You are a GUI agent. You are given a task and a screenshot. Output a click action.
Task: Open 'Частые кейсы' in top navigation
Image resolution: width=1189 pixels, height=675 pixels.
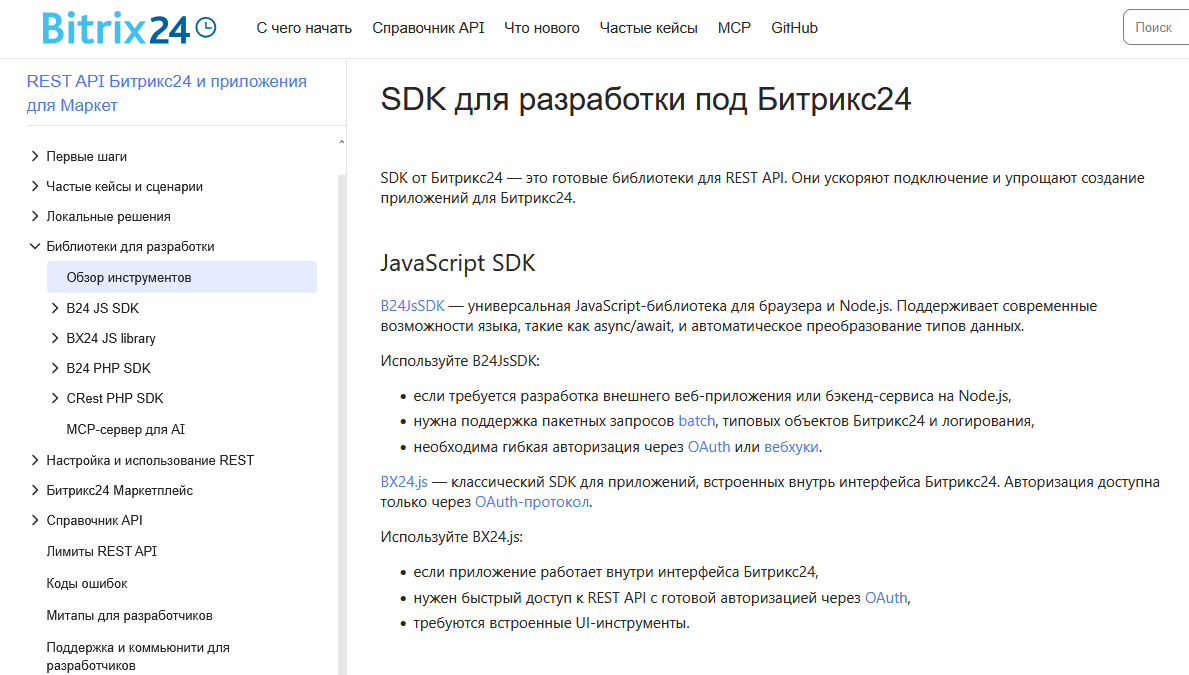tap(648, 28)
